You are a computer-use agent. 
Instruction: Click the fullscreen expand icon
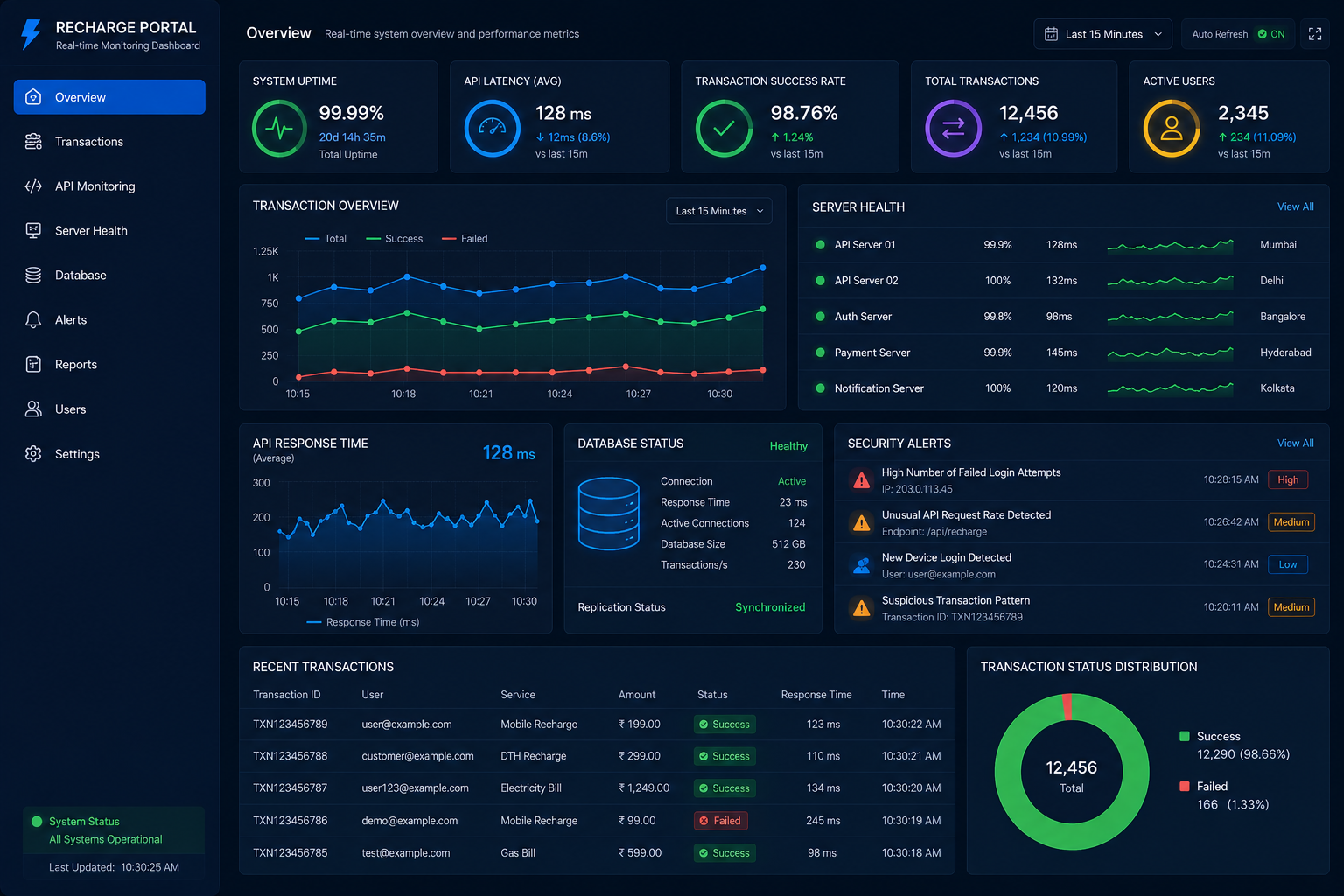pyautogui.click(x=1314, y=34)
